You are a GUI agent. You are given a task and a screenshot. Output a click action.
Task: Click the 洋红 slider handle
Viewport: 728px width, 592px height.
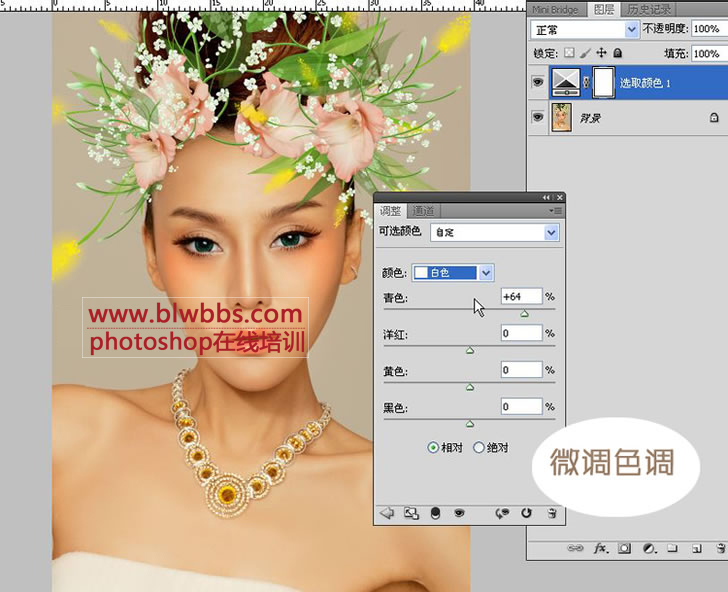(x=470, y=351)
